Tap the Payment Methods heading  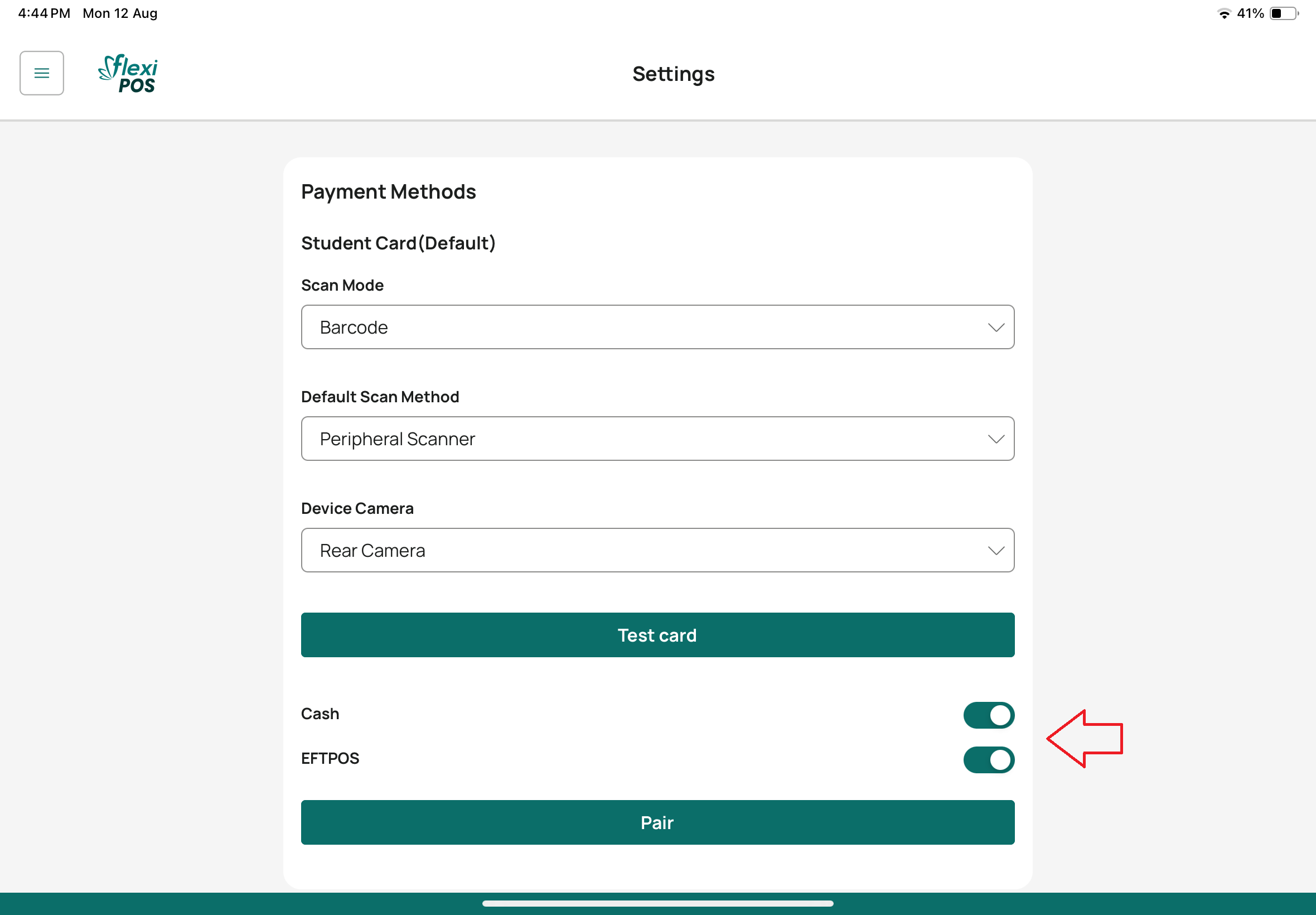(x=389, y=191)
